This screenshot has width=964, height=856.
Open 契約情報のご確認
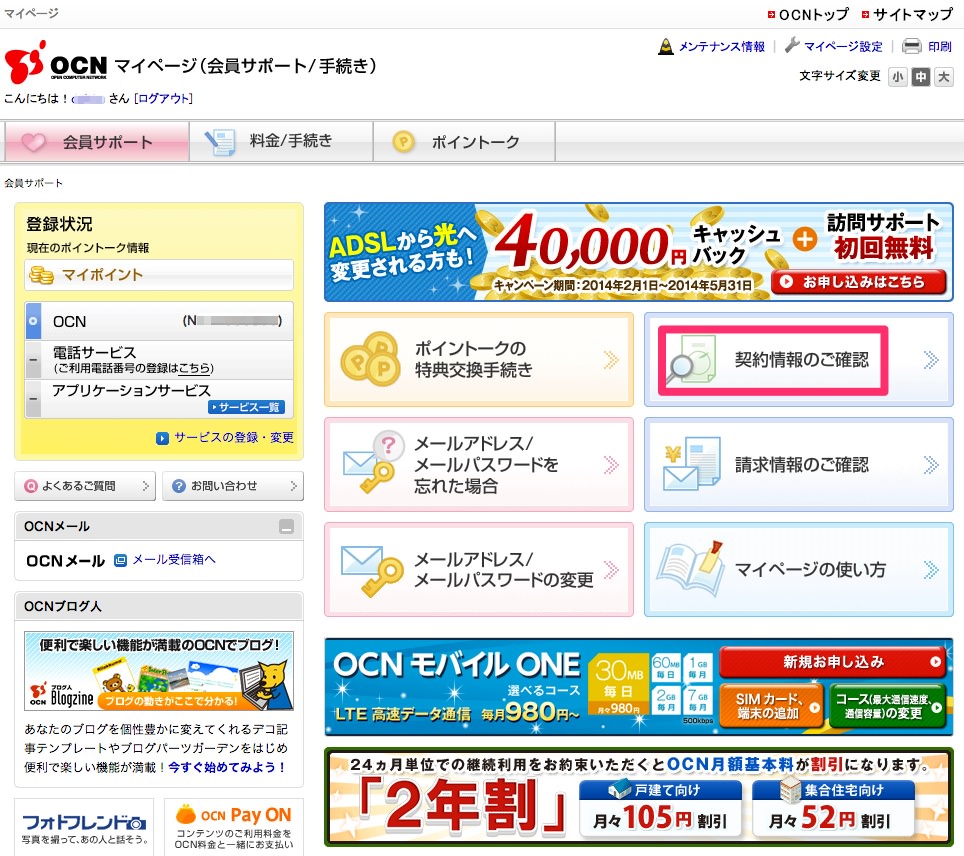799,359
